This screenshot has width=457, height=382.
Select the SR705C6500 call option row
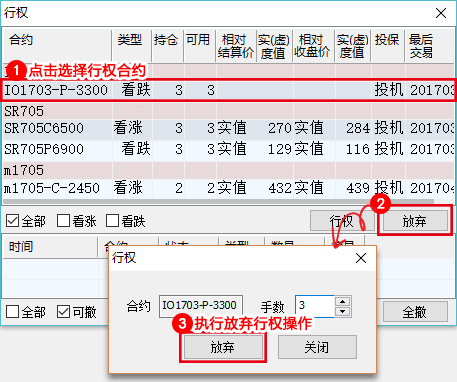pos(228,128)
